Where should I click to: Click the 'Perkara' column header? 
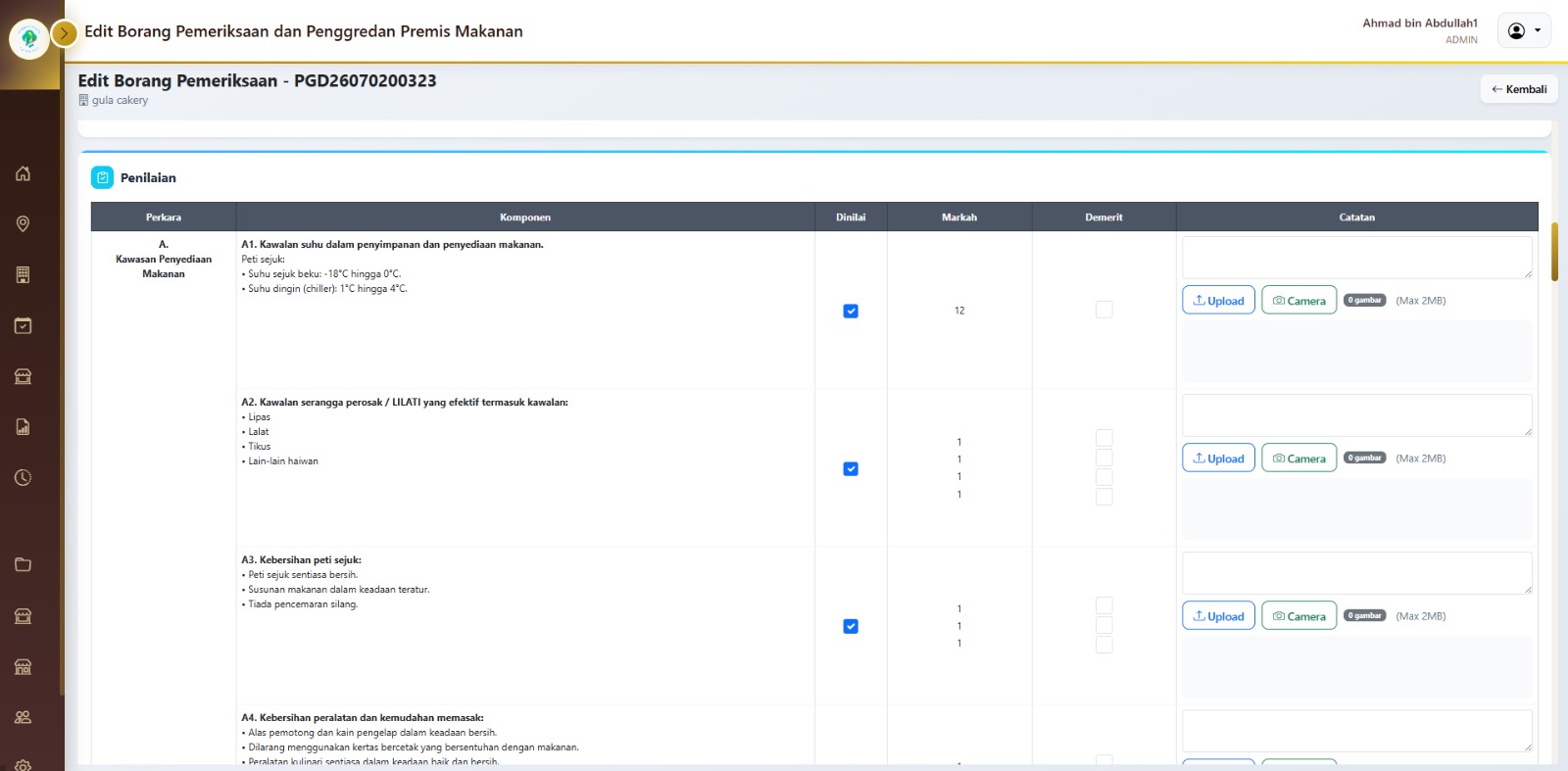tap(164, 217)
